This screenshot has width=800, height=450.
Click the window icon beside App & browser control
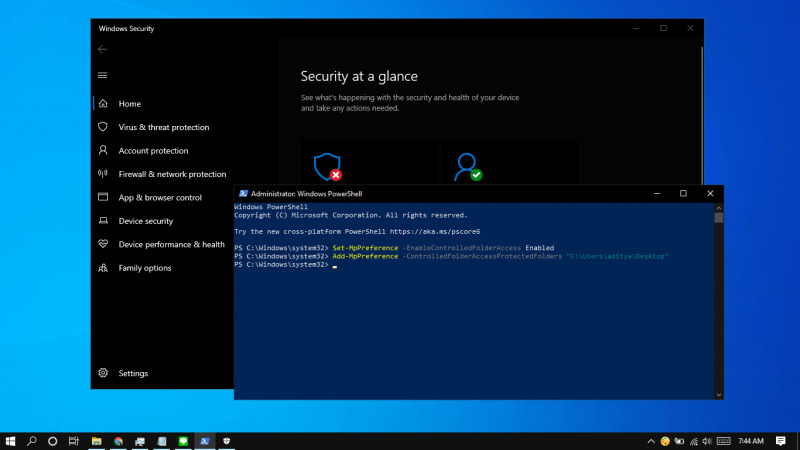tap(103, 197)
